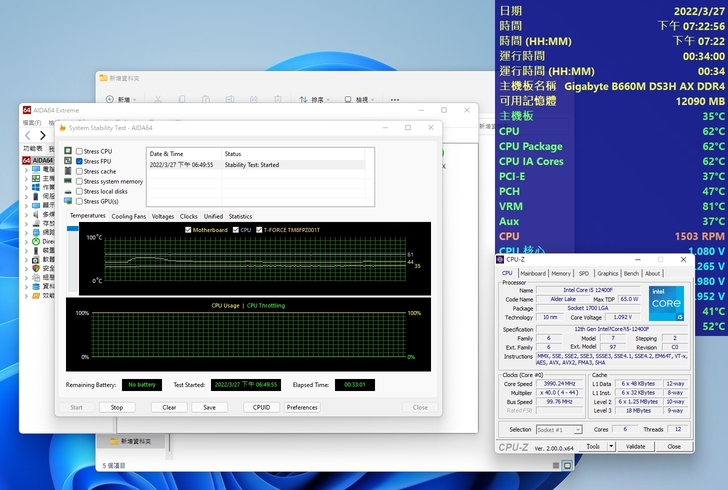Click the Explorer cut scissors icon
Image resolution: width=728 pixels, height=490 pixels.
point(157,100)
